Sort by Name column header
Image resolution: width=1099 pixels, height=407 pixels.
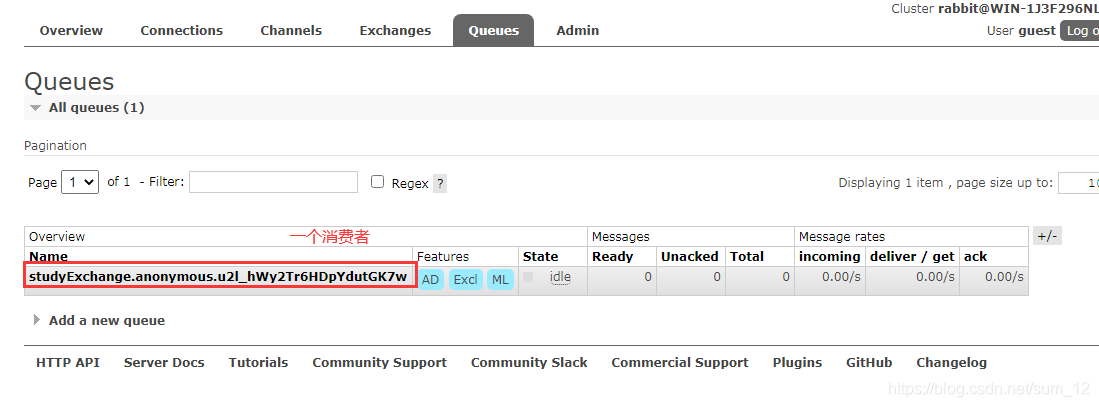(48, 256)
